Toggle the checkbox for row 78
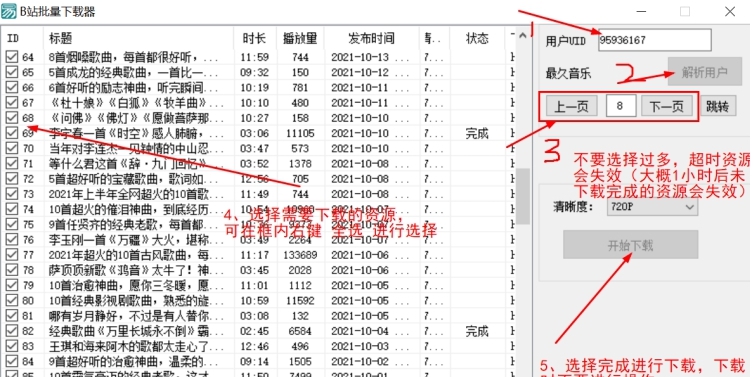Screen dimensions: 755x377 coord(12,270)
